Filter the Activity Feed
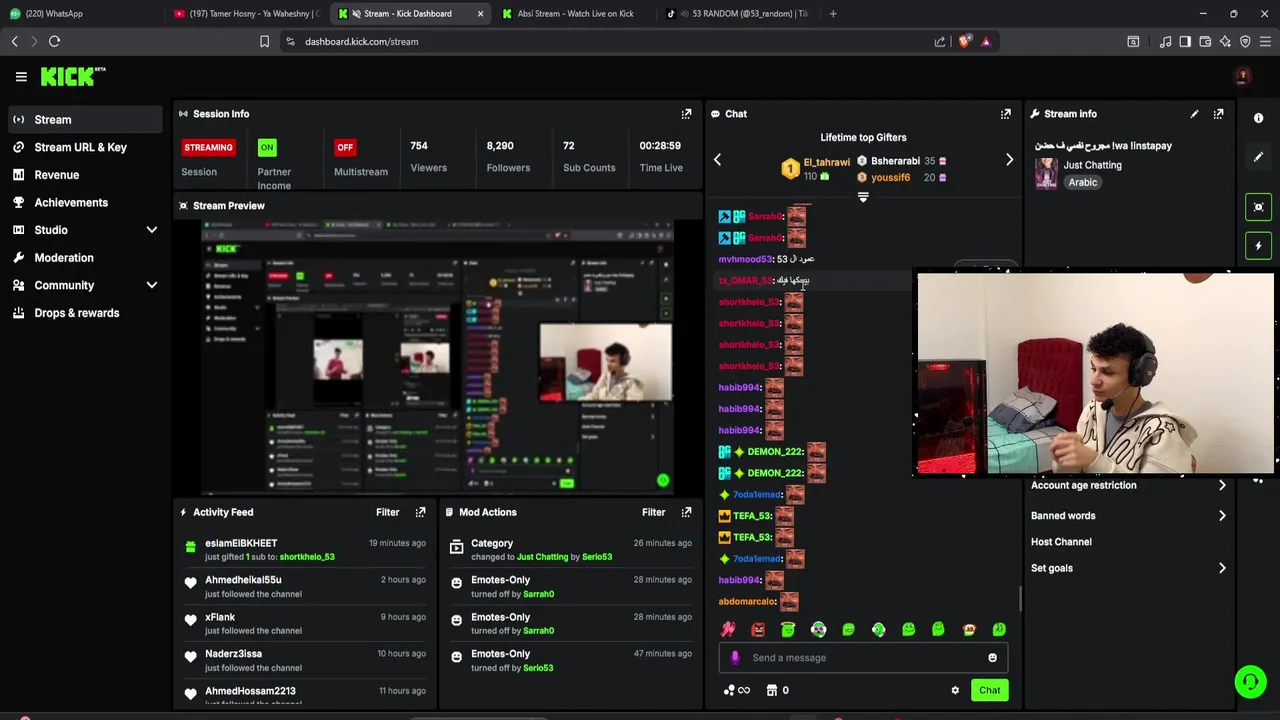This screenshot has width=1280, height=720. [387, 512]
